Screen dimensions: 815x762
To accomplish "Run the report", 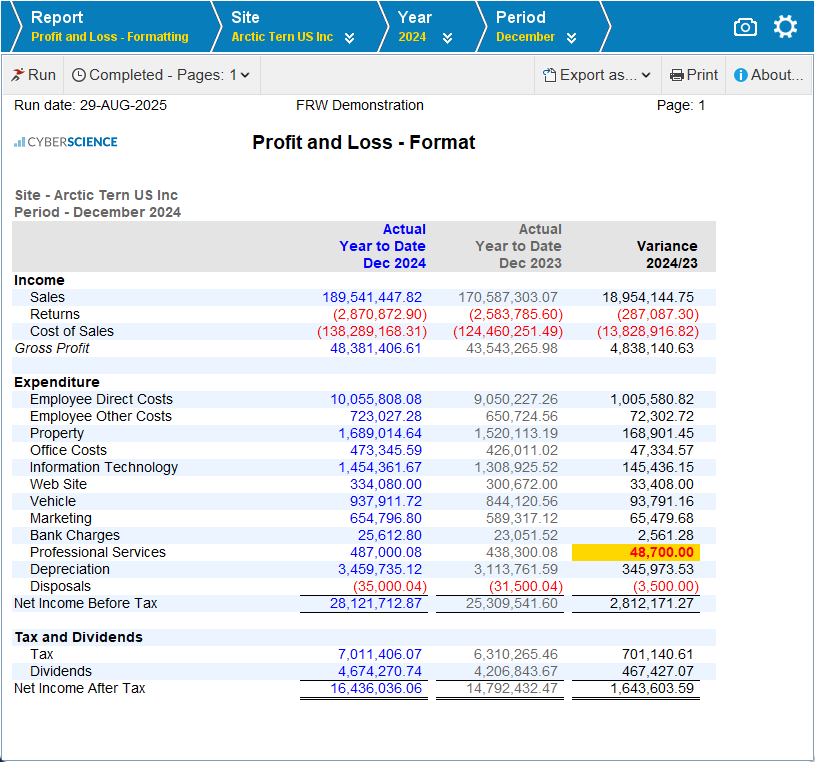I will 33,75.
